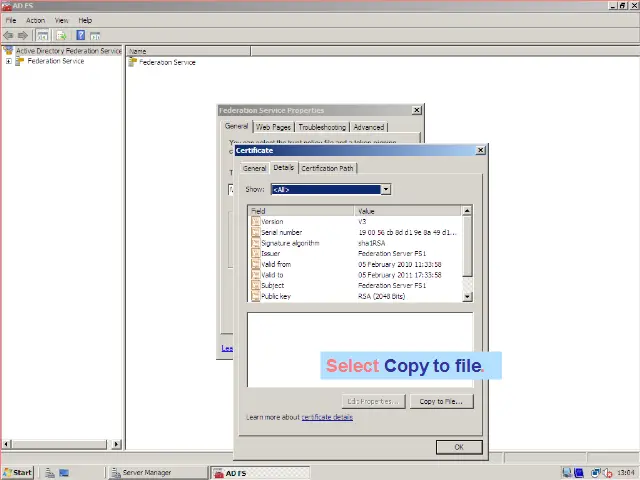Open the View menu
This screenshot has width=640, height=480.
point(61,20)
